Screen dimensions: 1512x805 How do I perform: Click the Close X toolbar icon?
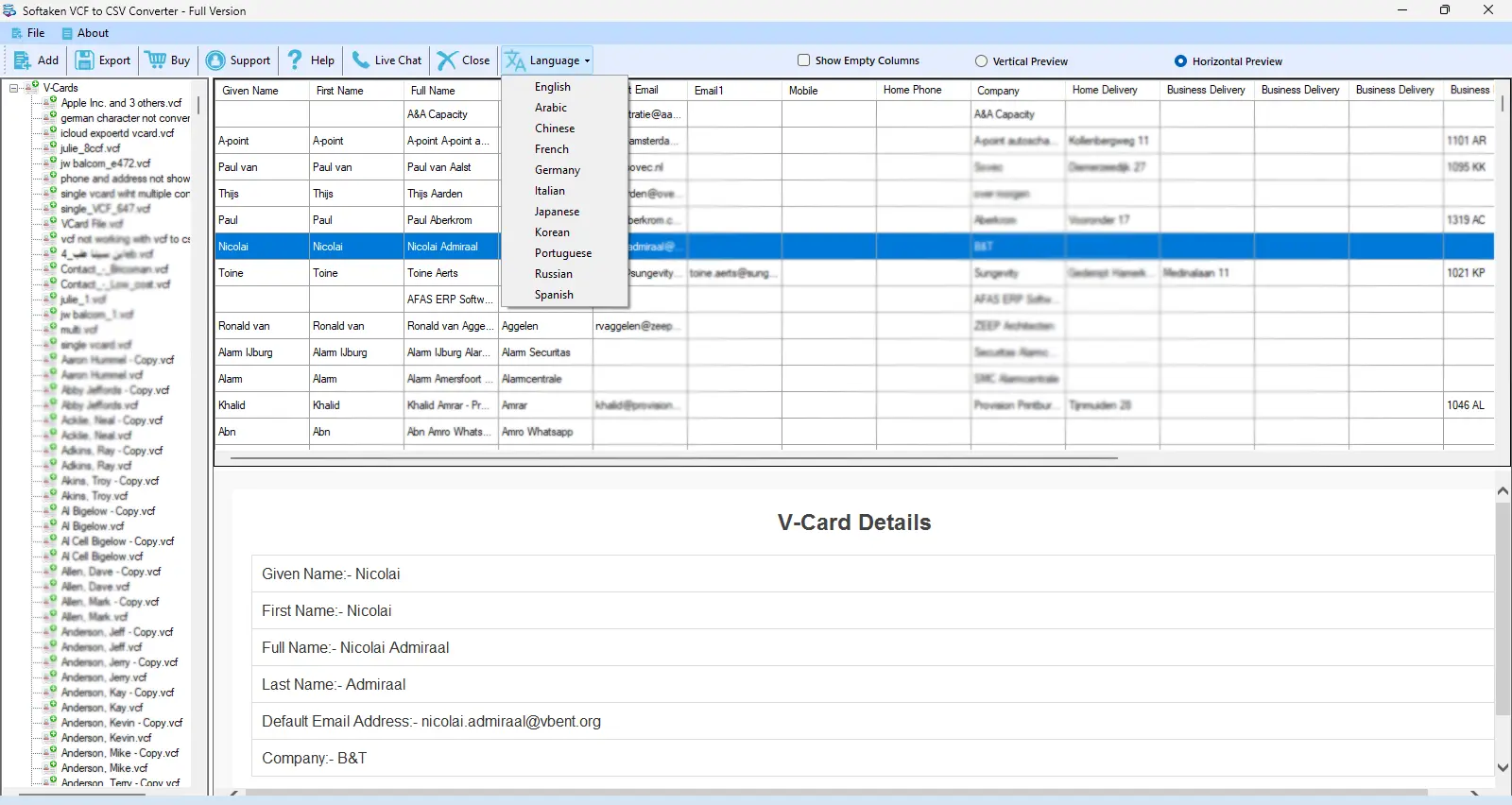click(446, 60)
